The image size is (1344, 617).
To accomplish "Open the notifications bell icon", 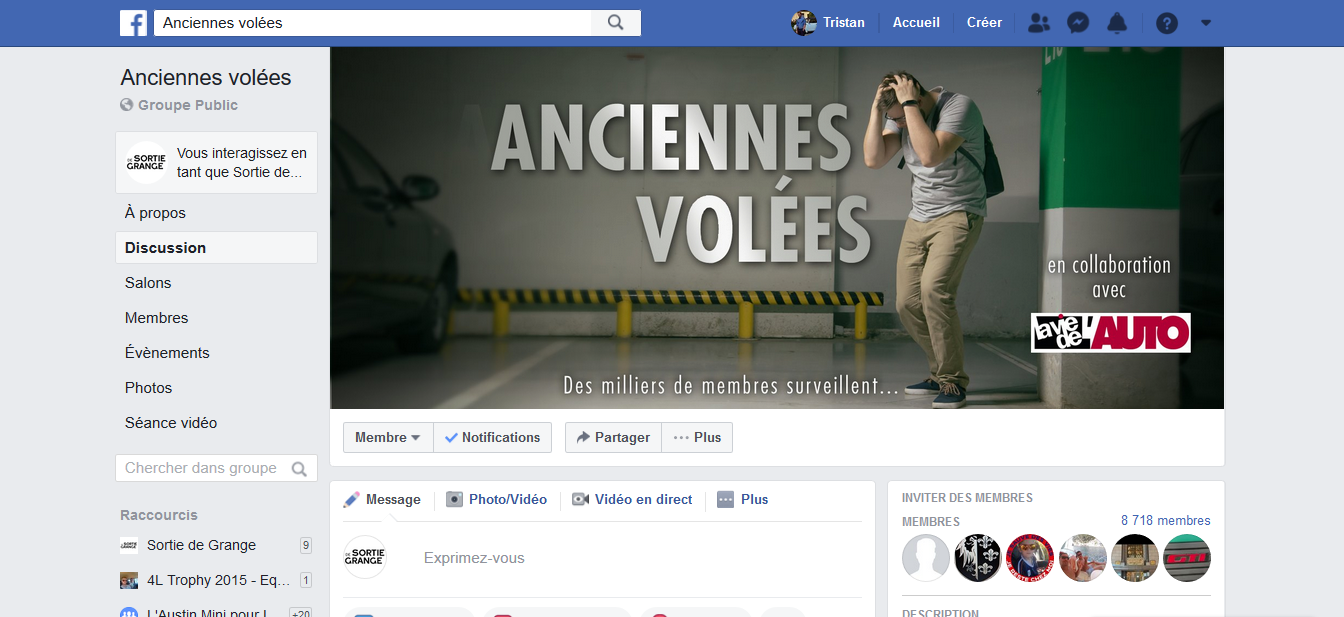I will click(1117, 23).
